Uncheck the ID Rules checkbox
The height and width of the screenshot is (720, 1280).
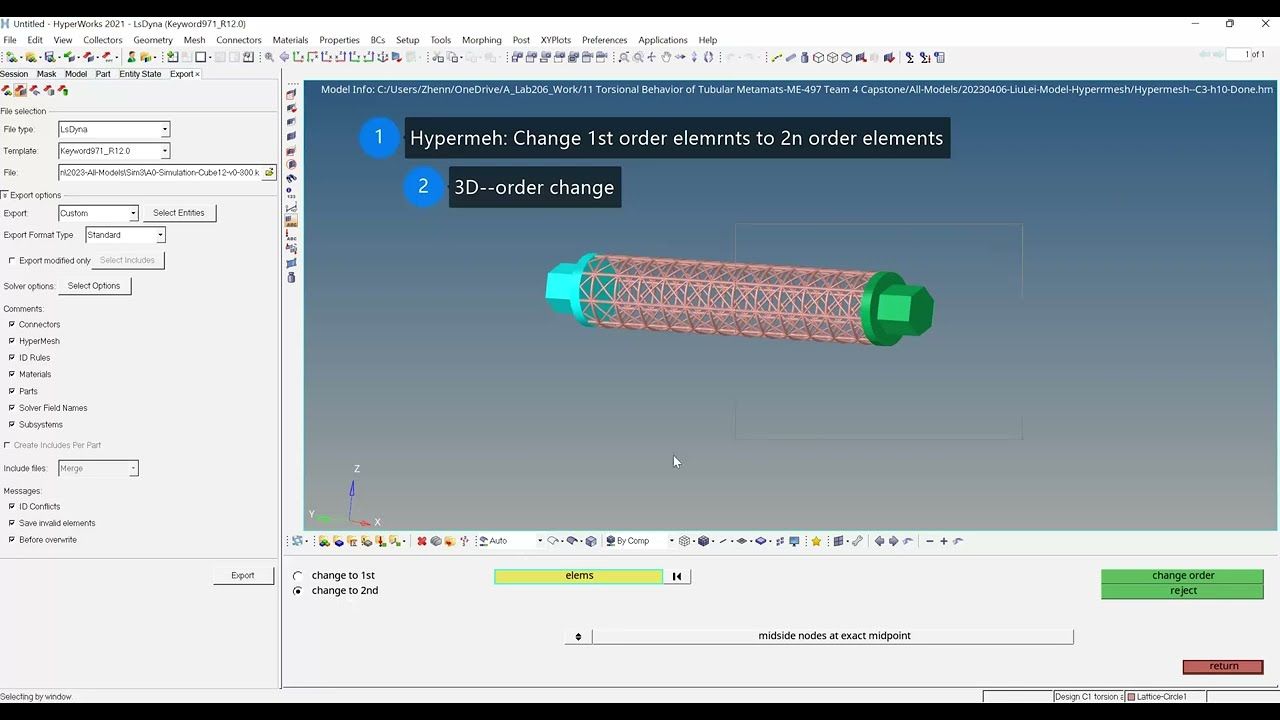coord(12,357)
